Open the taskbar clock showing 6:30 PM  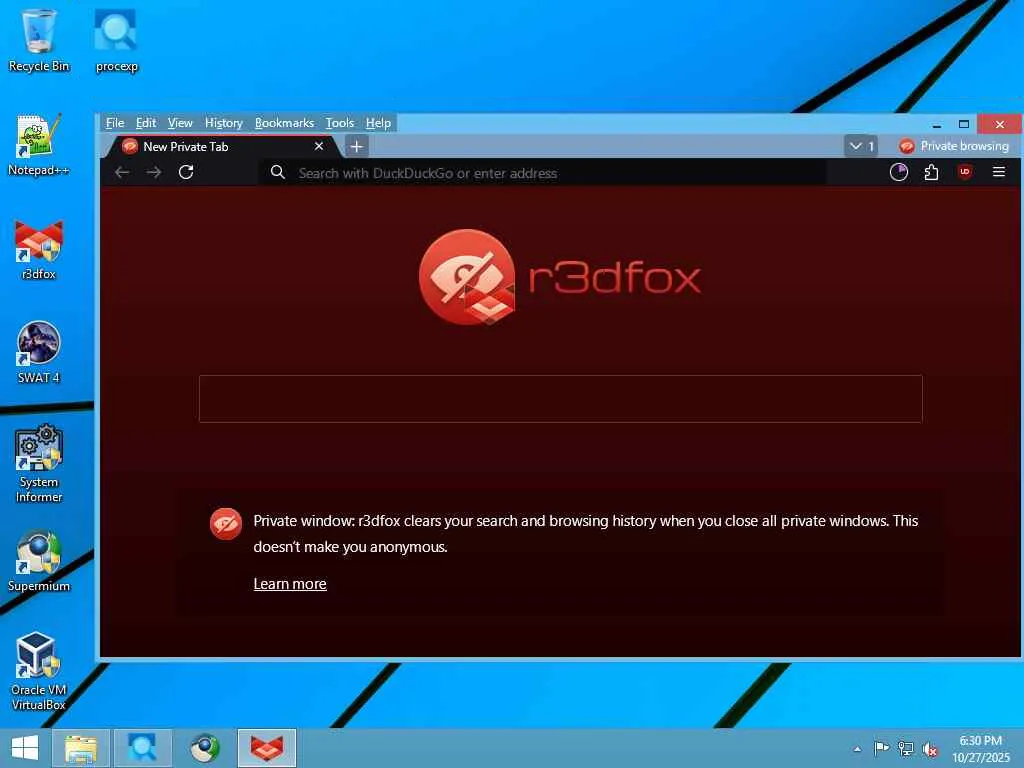click(980, 749)
